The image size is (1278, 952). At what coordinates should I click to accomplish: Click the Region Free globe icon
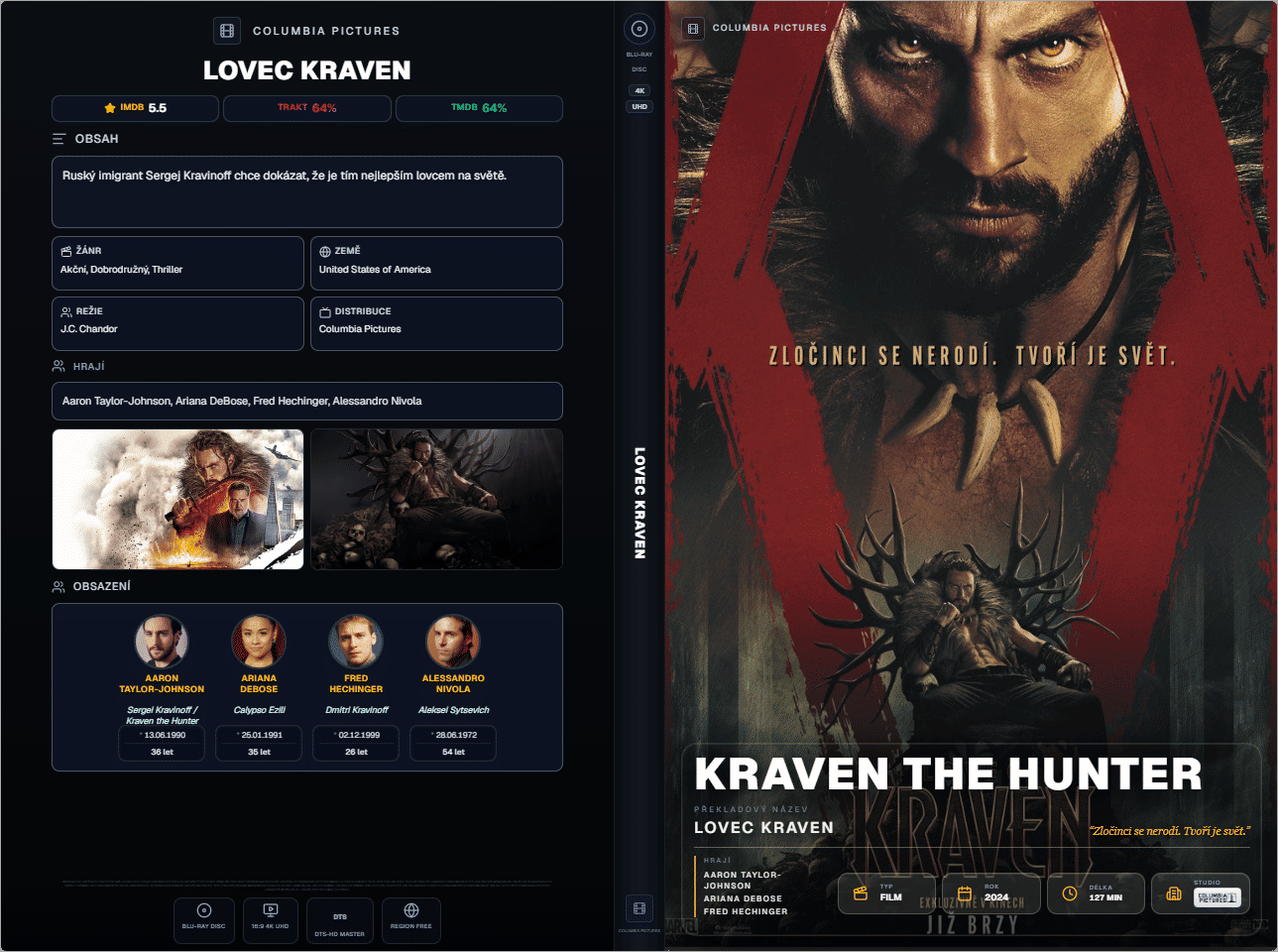click(411, 910)
